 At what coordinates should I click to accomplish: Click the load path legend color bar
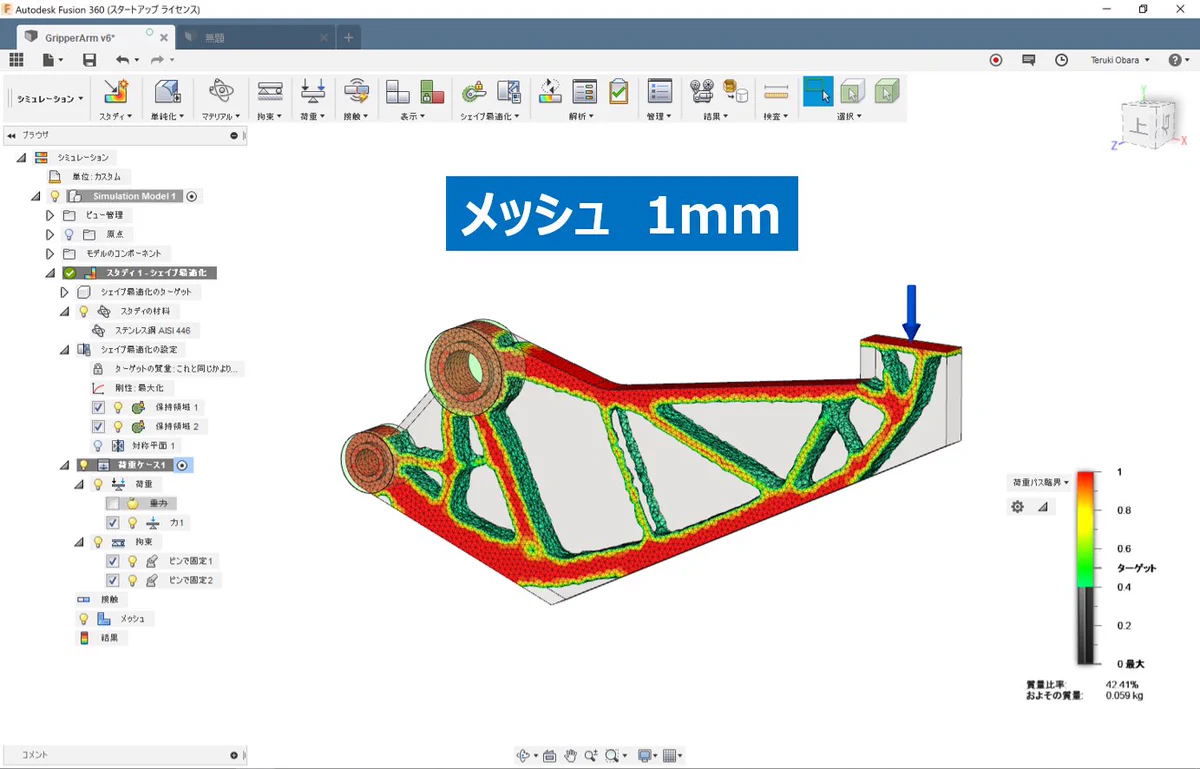point(1086,568)
